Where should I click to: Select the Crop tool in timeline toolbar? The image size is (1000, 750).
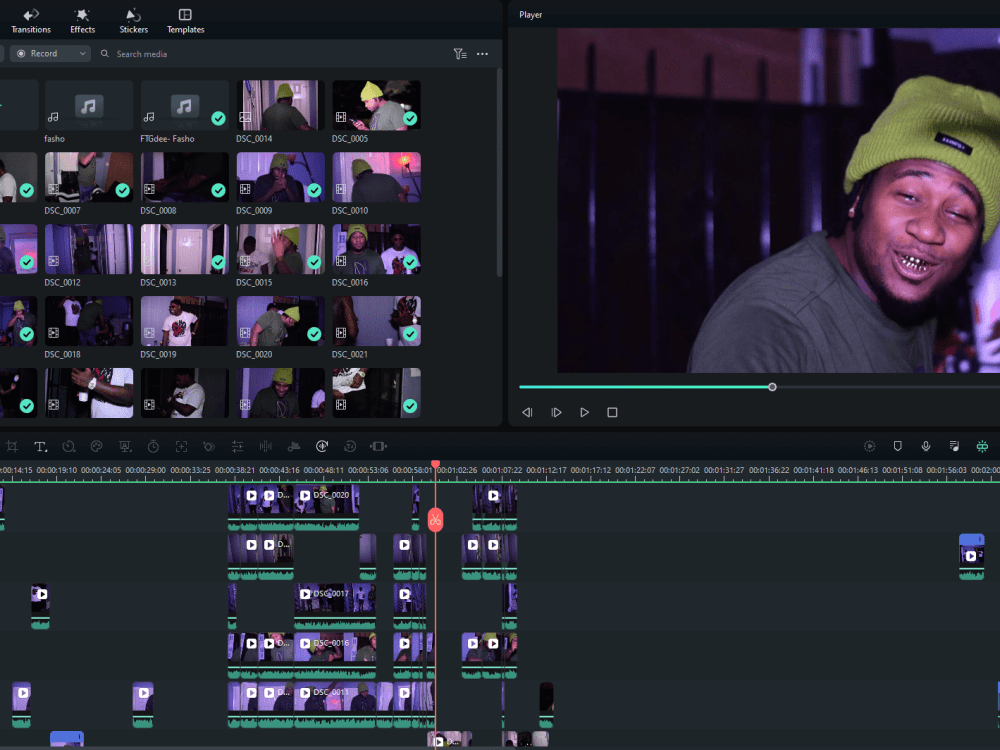pyautogui.click(x=12, y=446)
